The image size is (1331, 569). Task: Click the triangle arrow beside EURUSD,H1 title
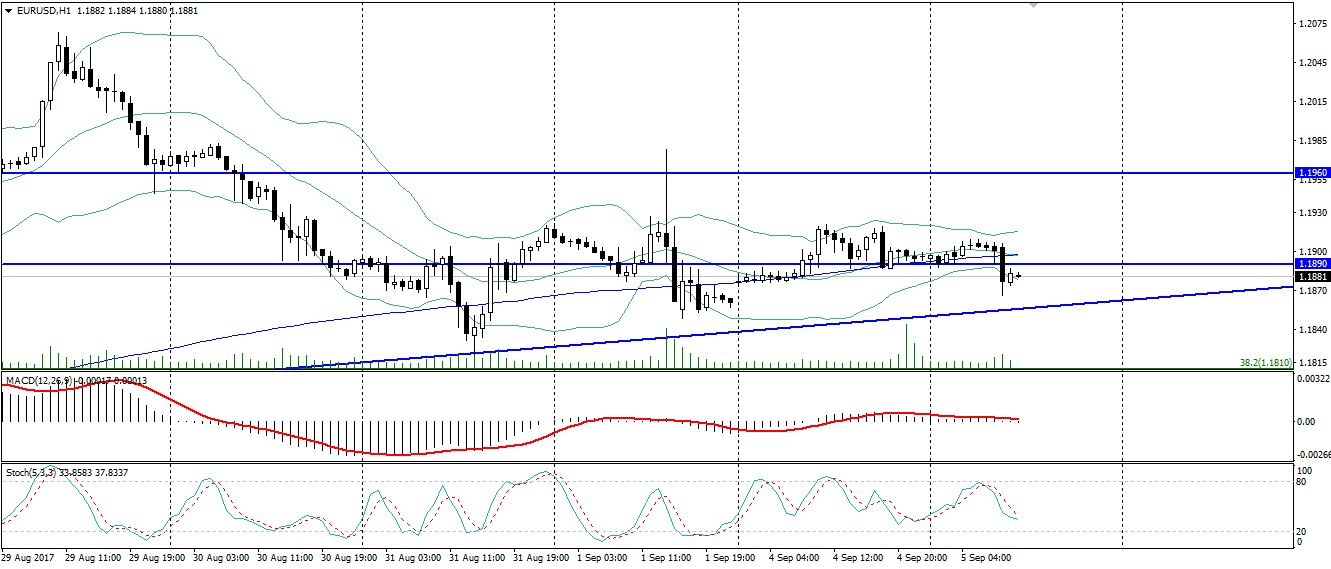pyautogui.click(x=8, y=9)
